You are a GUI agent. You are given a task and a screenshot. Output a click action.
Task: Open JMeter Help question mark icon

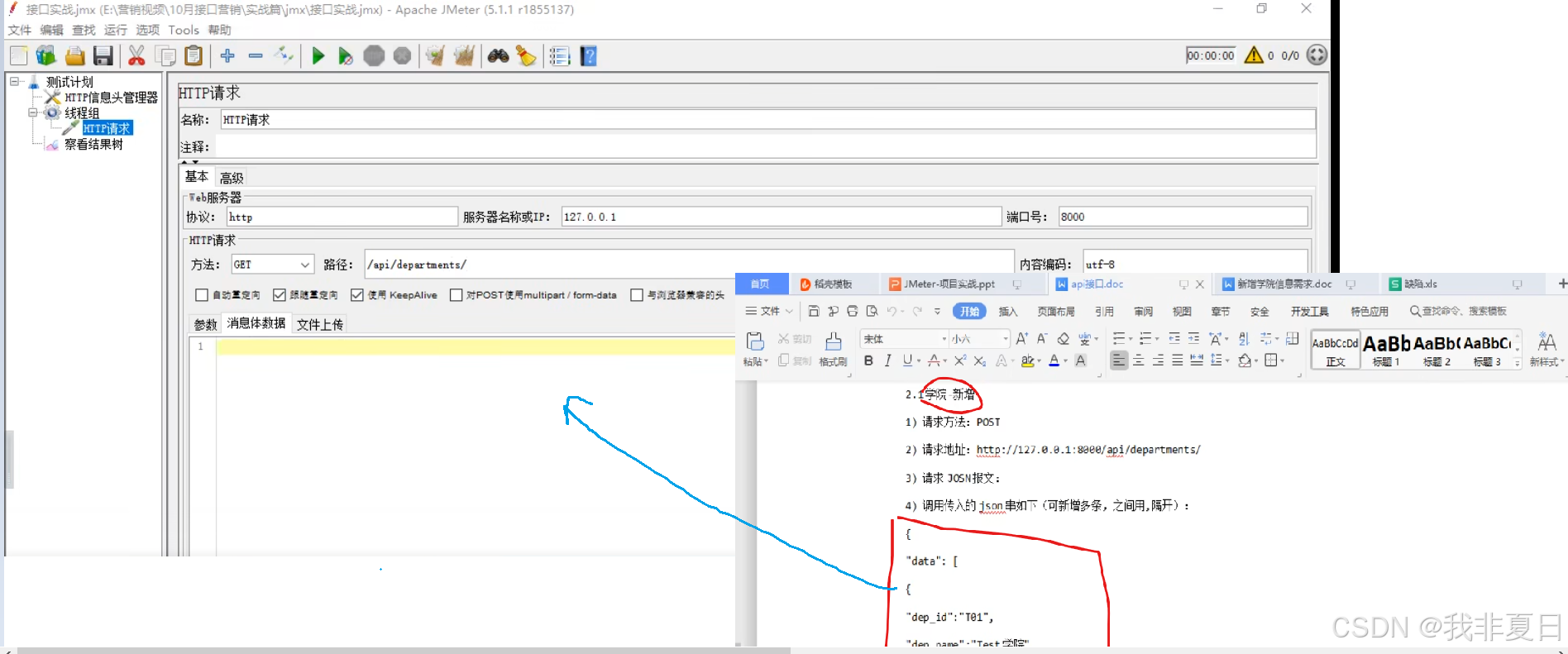(x=588, y=55)
